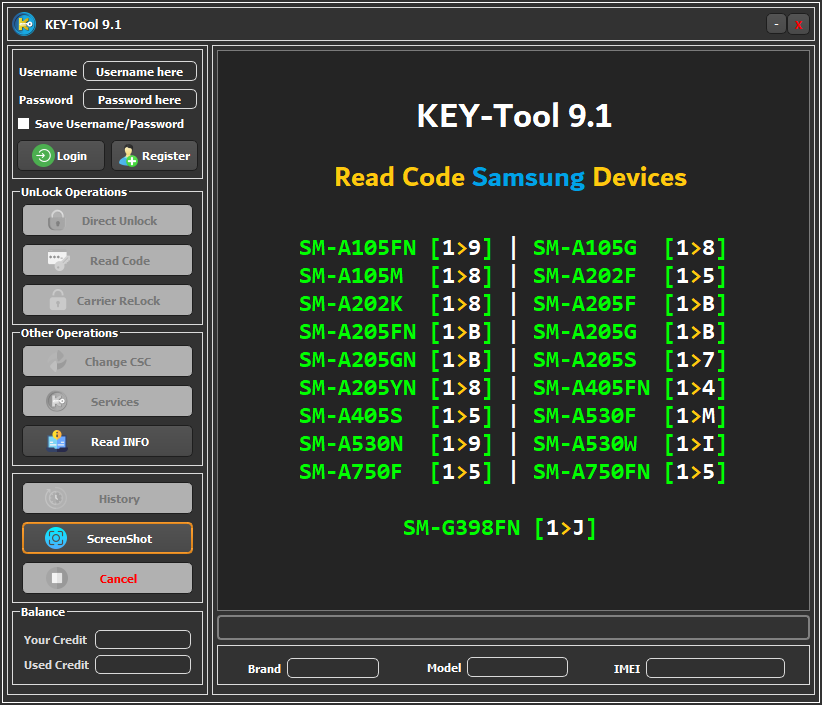Screen dimensions: 822x705
Task: Click the key code icon on Read Code
Action: click(58, 261)
